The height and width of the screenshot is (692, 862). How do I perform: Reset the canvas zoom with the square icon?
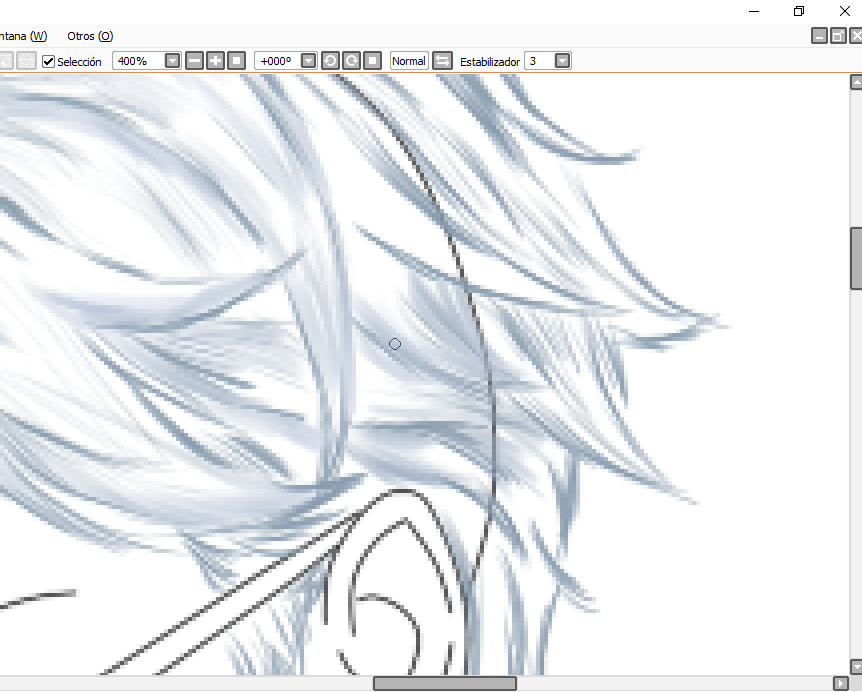coord(236,61)
